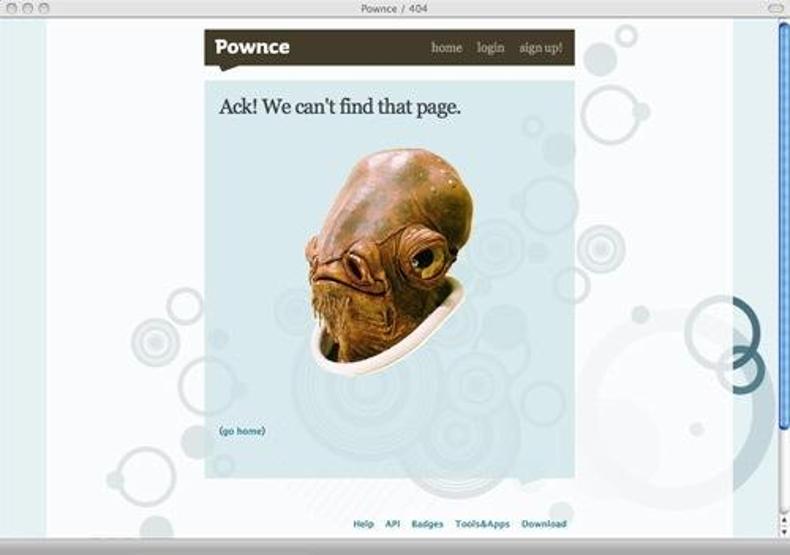The width and height of the screenshot is (790, 555).
Task: Open the Badges footer link
Action: click(427, 524)
